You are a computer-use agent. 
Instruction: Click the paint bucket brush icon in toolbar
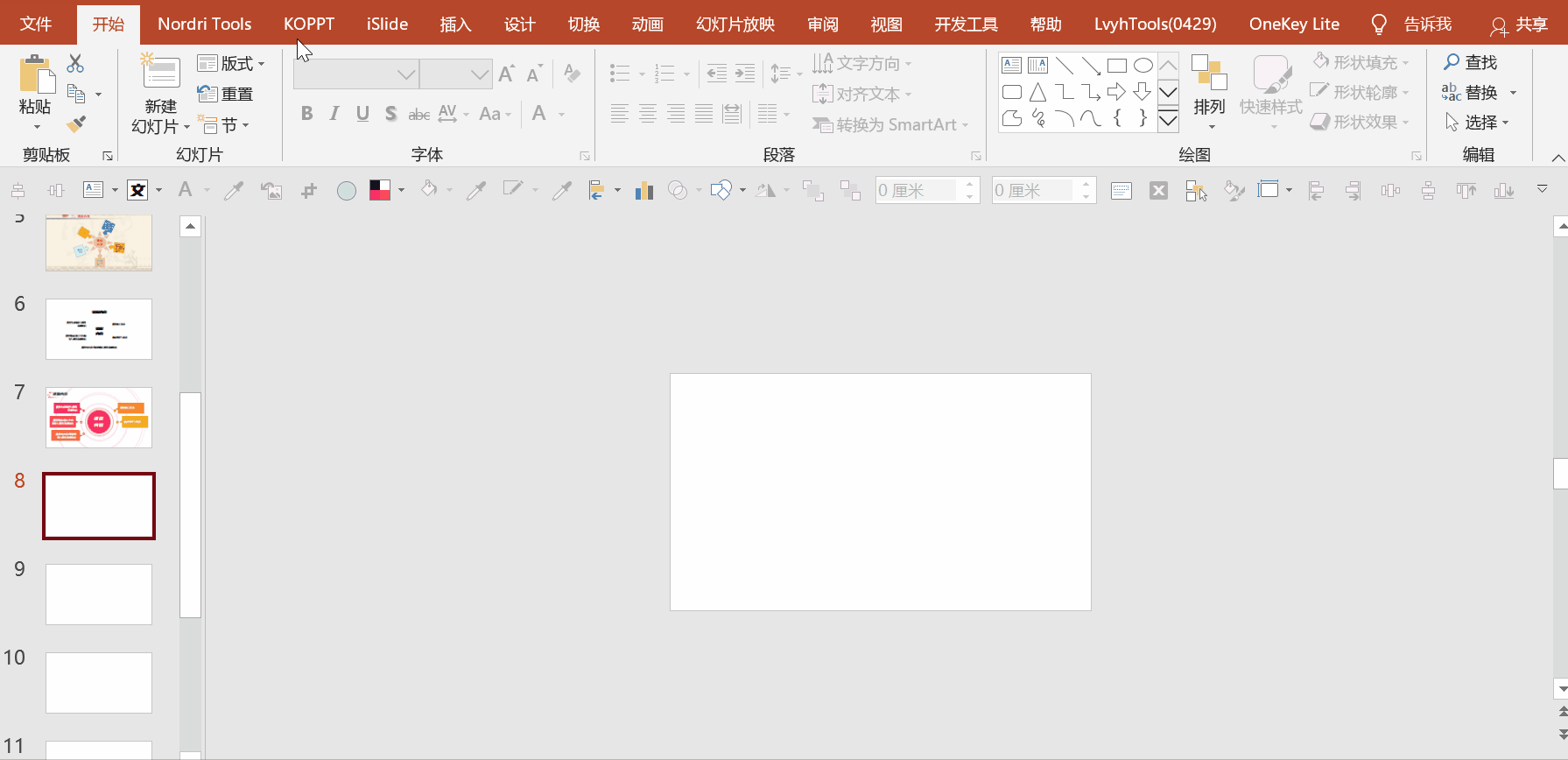[1234, 190]
